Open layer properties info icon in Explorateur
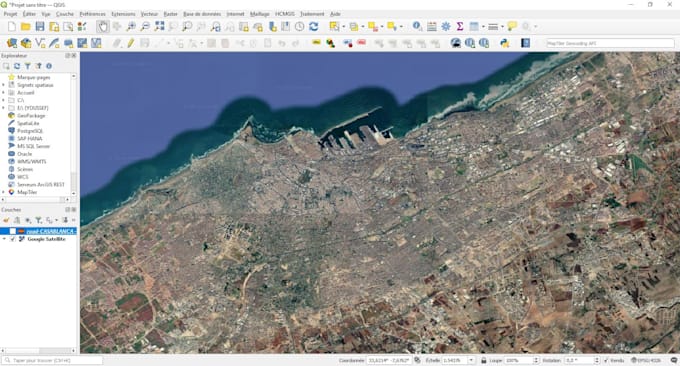This screenshot has height=366, width=680. pos(49,66)
